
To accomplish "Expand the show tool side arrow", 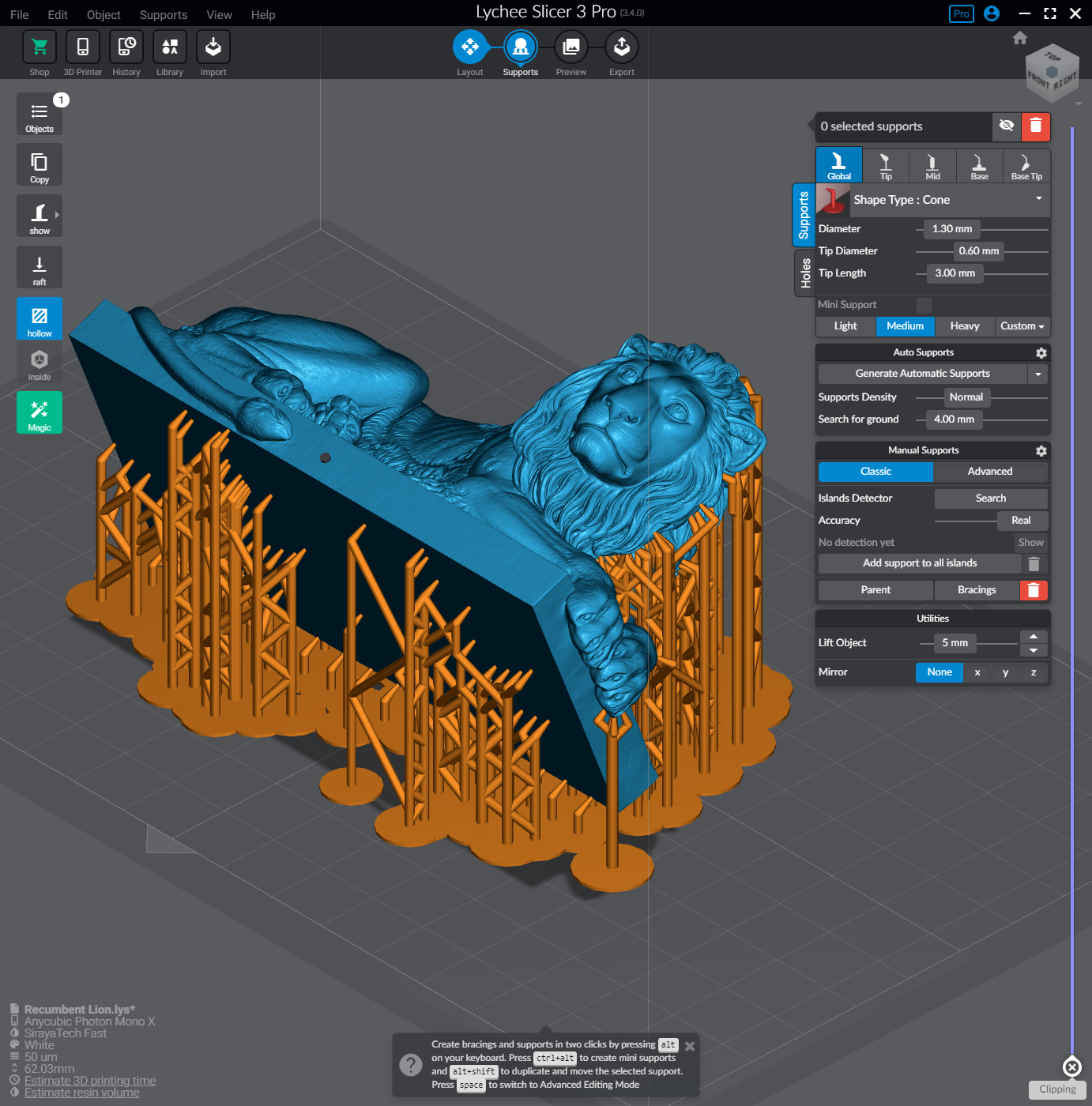I will (x=57, y=215).
